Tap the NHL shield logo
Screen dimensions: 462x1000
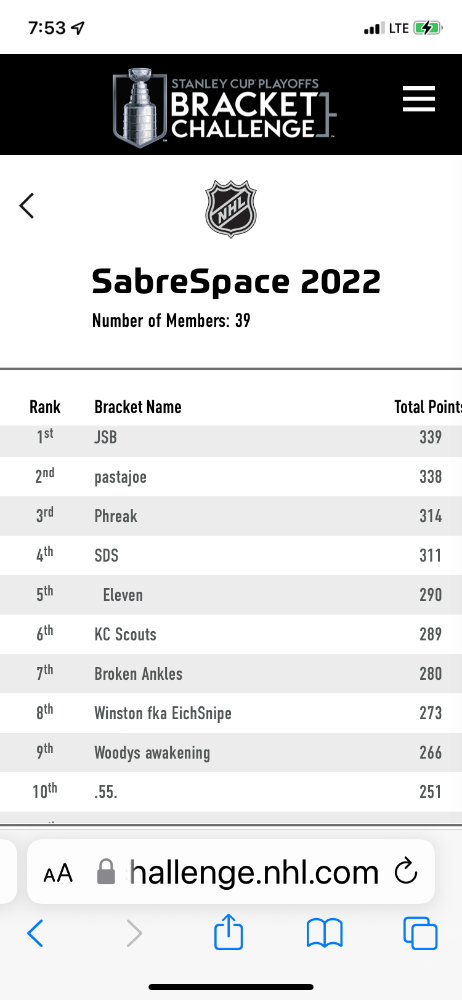231,209
